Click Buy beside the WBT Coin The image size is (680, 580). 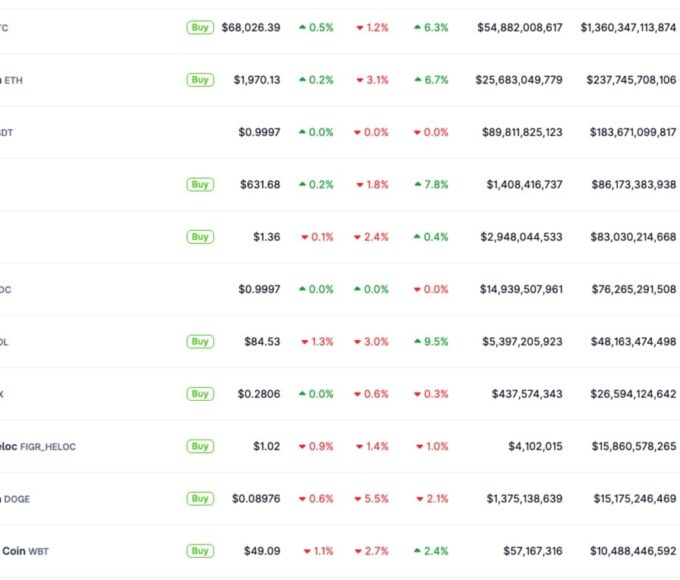click(x=200, y=551)
